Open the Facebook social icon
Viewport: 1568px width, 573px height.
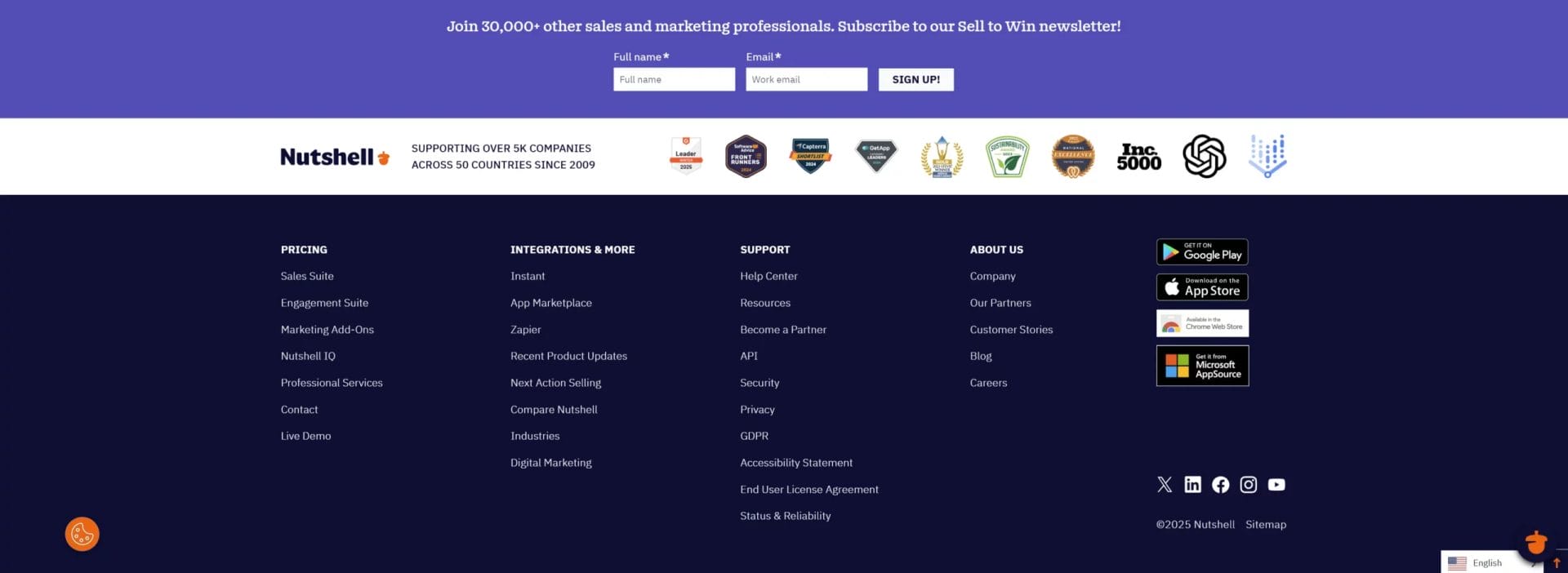[x=1220, y=485]
